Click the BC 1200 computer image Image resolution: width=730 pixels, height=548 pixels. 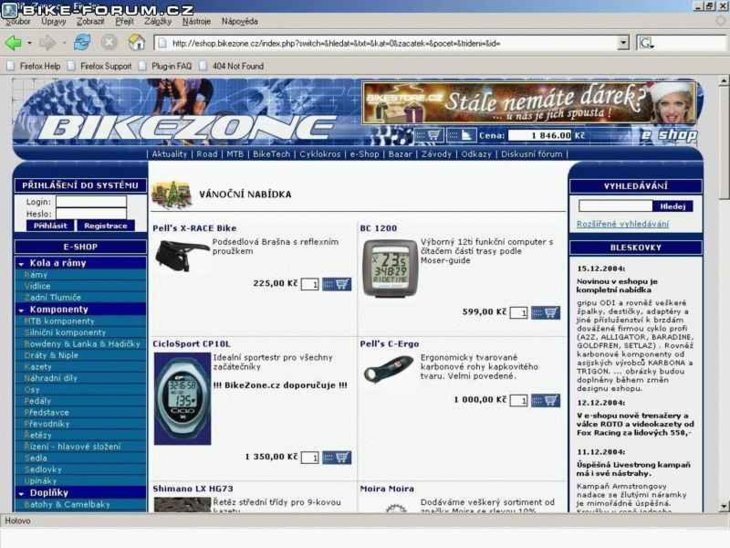(390, 268)
